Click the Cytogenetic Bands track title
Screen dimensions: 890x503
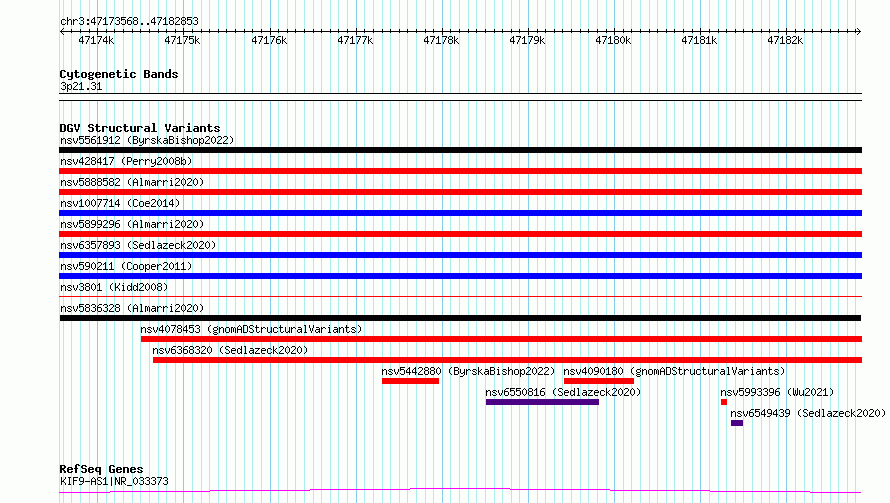tap(119, 74)
